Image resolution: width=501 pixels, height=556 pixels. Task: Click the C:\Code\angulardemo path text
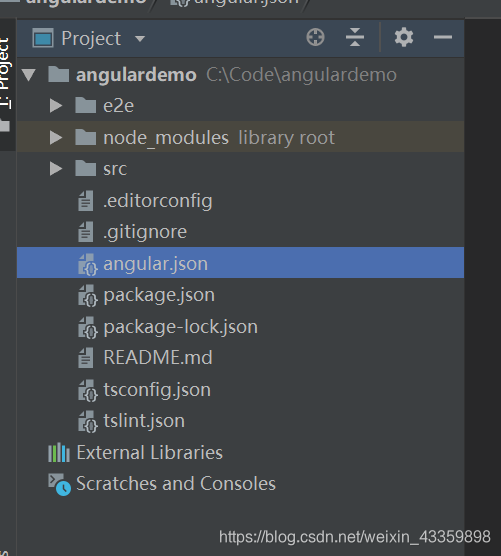(301, 75)
